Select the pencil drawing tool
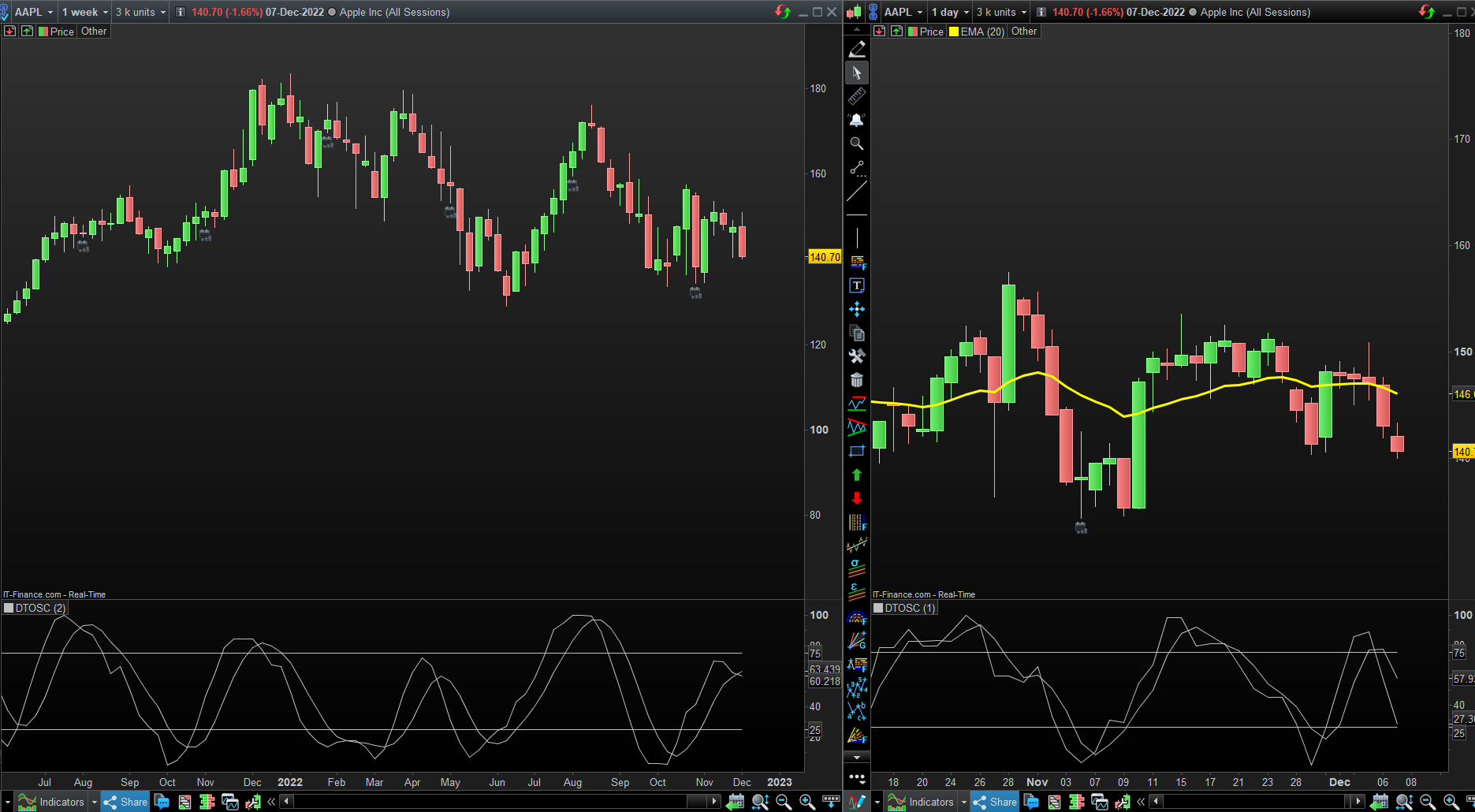 [x=857, y=49]
